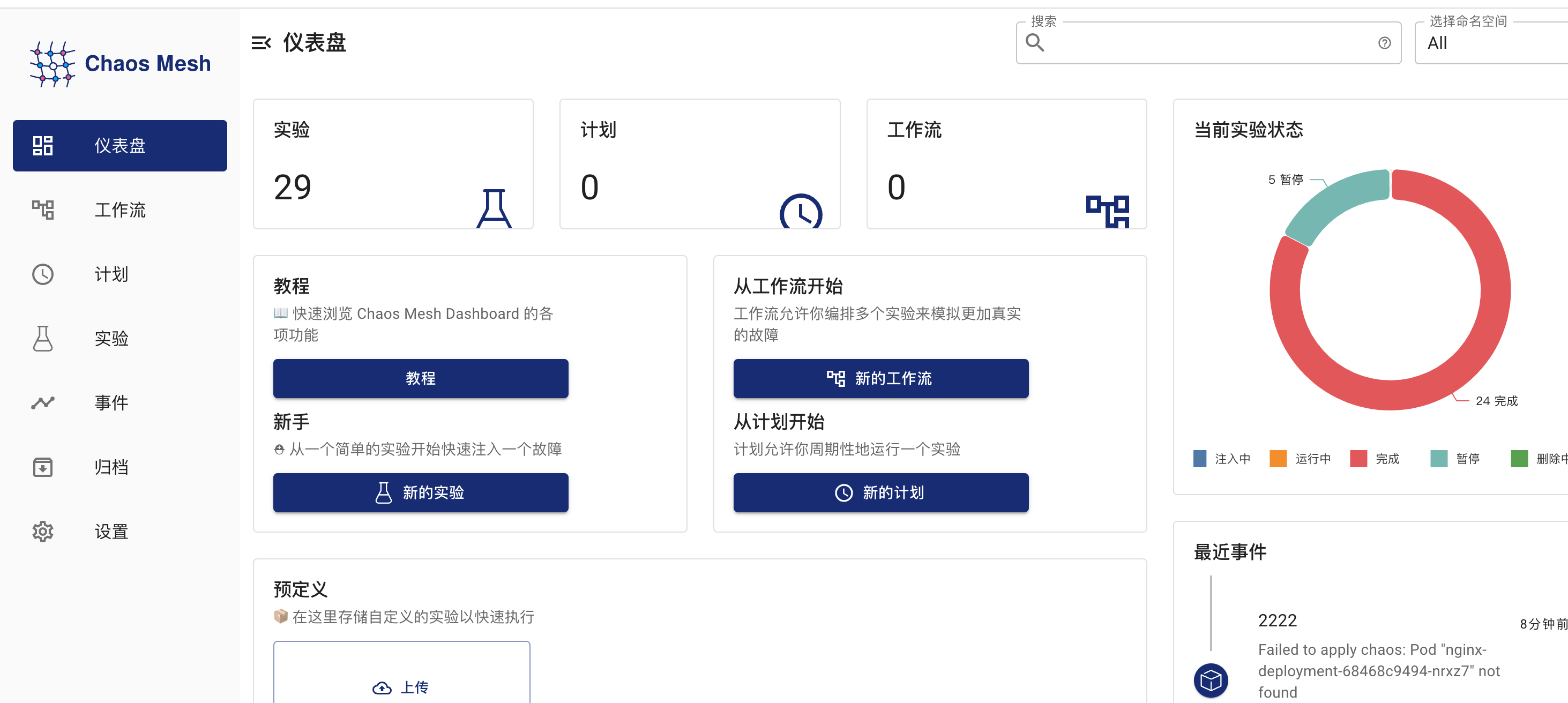Collapse sidebar with the menu toggle icon
Image resolution: width=1568 pixels, height=703 pixels.
pos(260,43)
